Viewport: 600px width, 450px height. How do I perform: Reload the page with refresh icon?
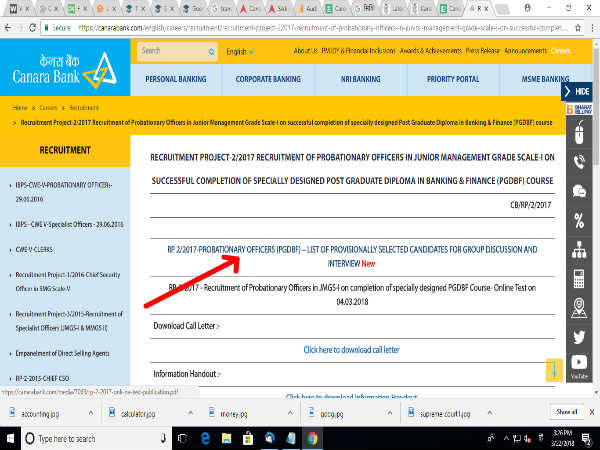[33, 28]
